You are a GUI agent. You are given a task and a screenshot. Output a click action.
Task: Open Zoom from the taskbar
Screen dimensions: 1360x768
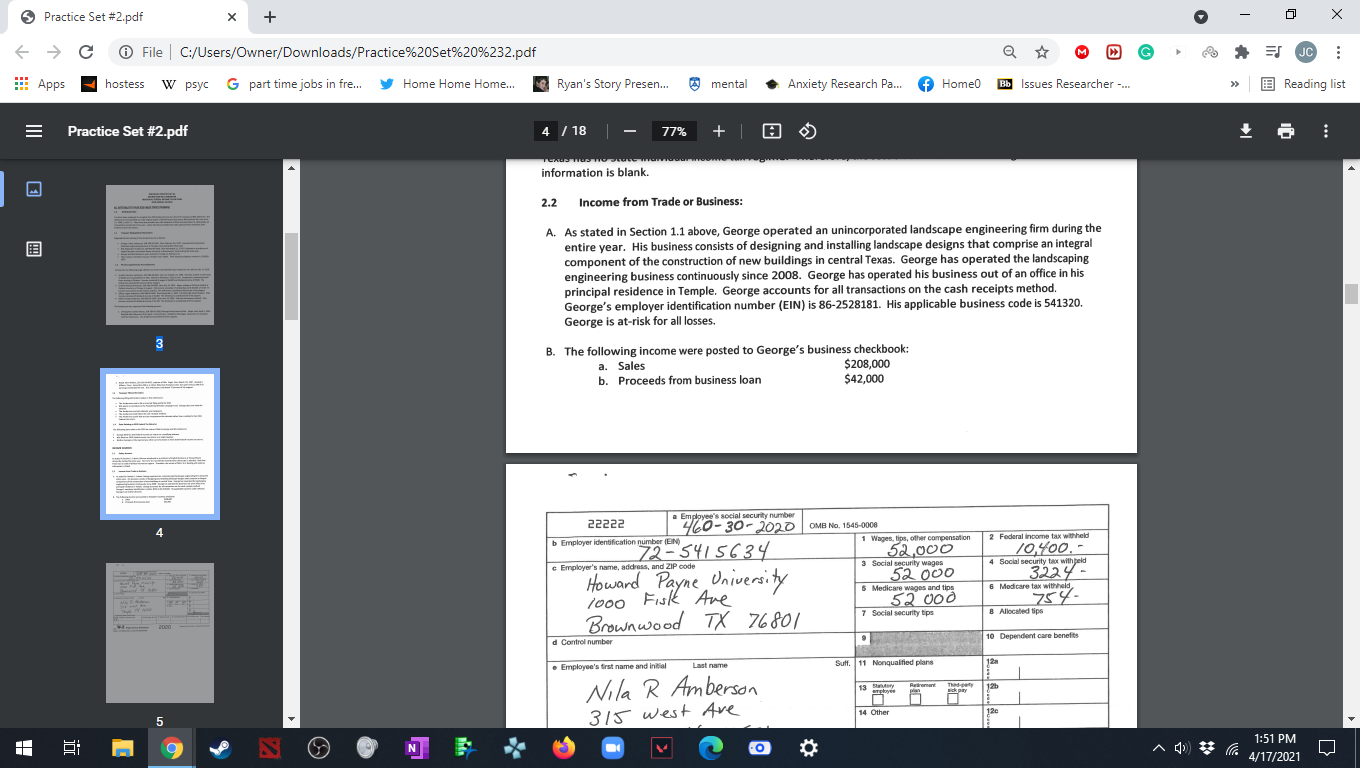pos(611,747)
